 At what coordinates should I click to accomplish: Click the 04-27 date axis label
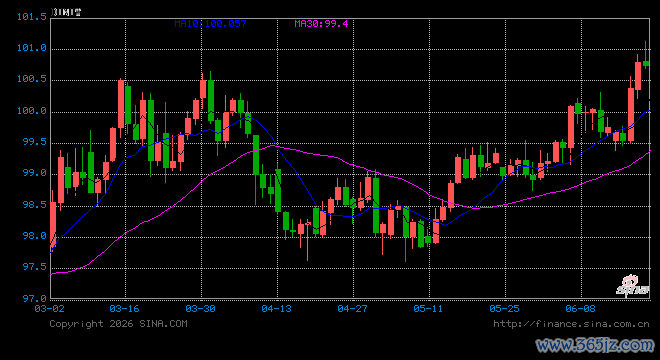pos(352,309)
